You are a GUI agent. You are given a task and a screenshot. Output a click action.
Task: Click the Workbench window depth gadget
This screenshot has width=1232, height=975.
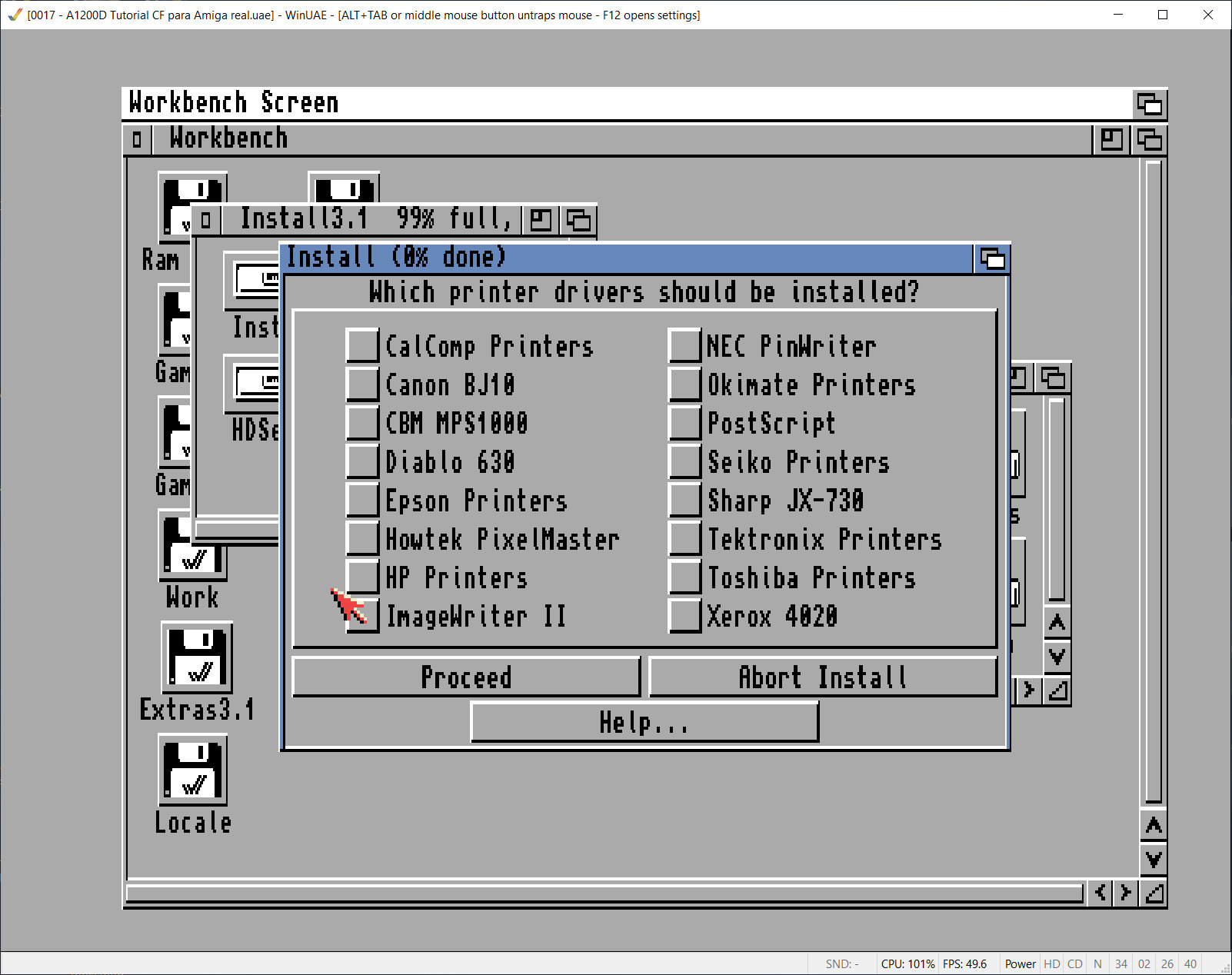pos(1149,139)
